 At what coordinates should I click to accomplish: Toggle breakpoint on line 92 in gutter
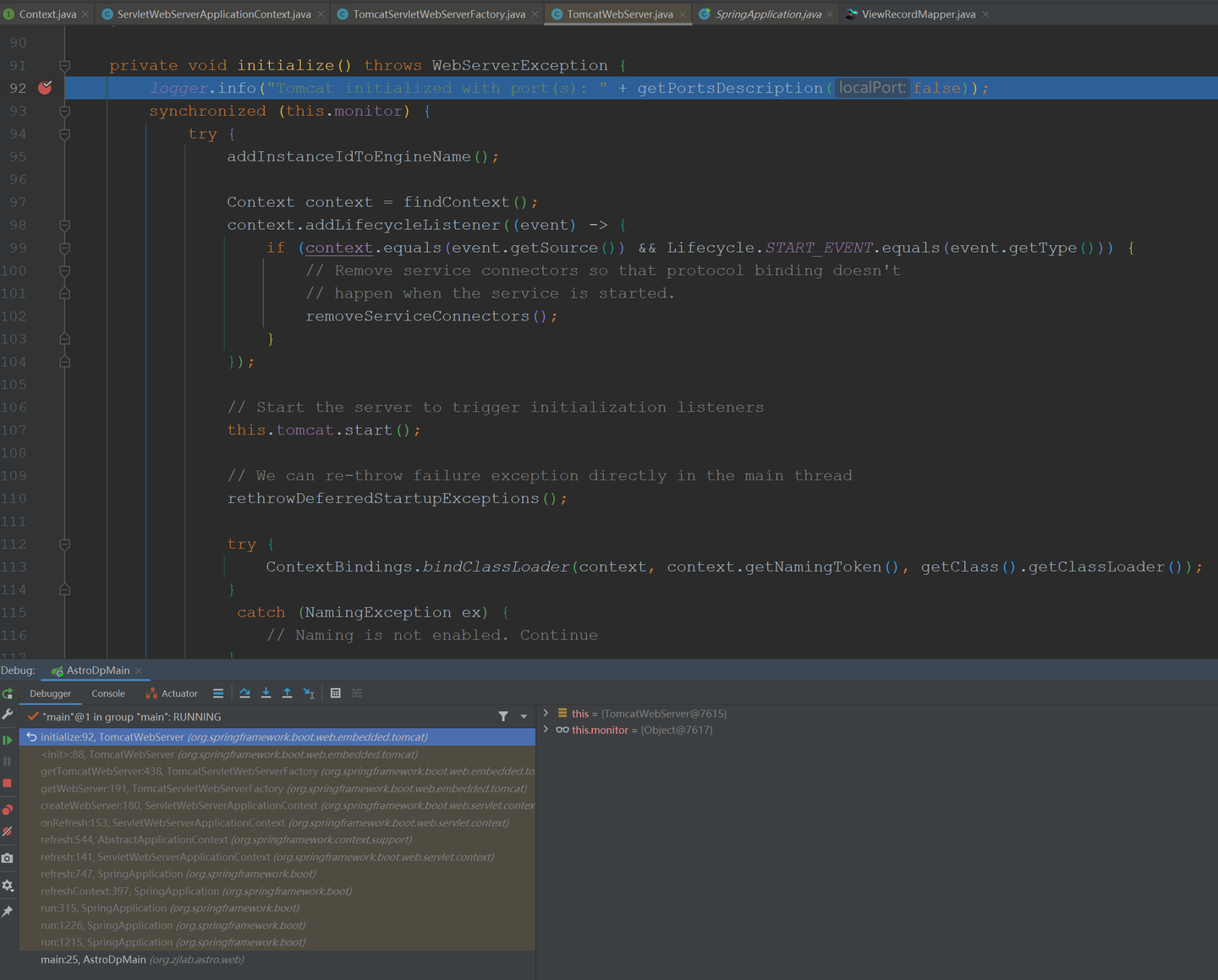45,88
